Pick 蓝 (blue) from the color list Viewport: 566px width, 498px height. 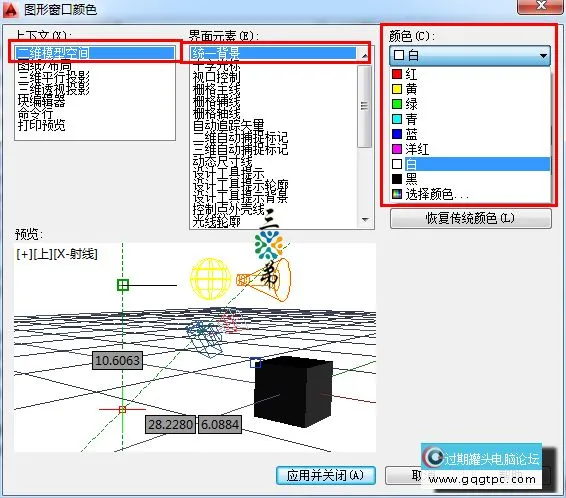[471, 134]
